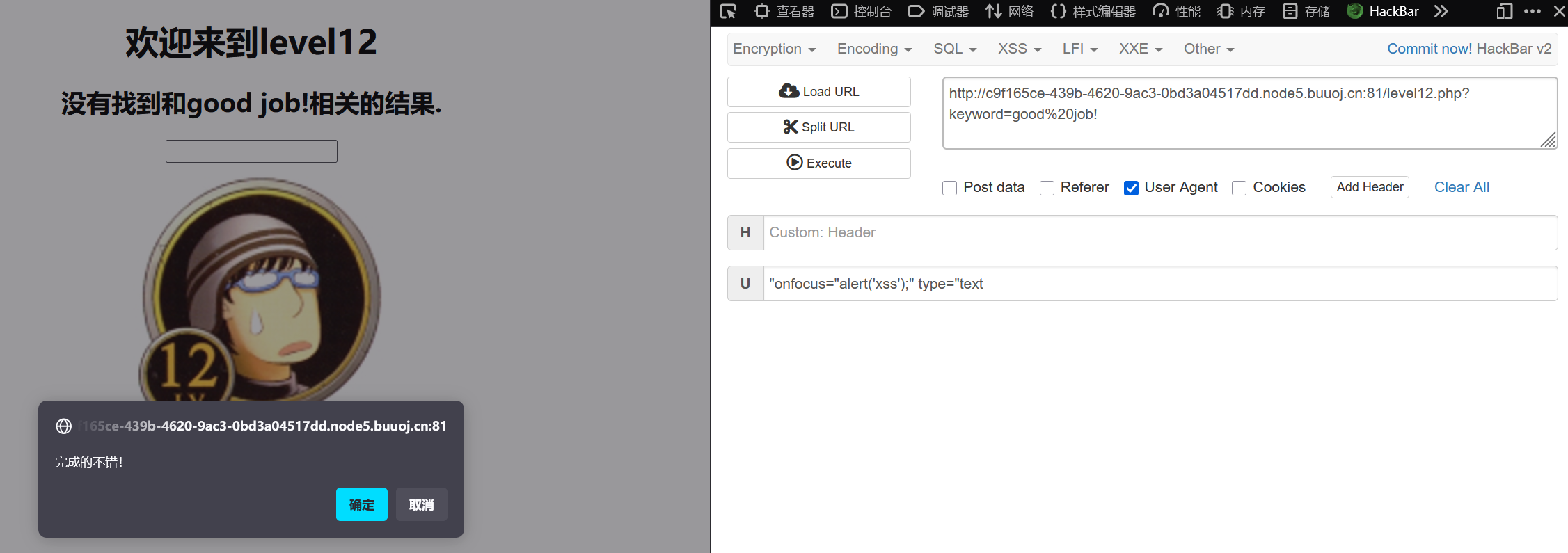The width and height of the screenshot is (1568, 553).
Task: Check the Referer checkbox
Action: [1047, 188]
